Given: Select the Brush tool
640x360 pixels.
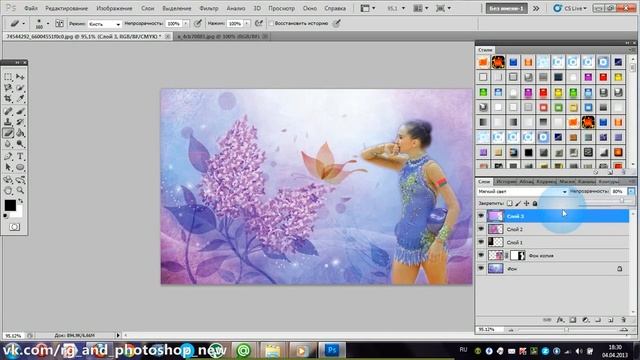Looking at the screenshot, I should pyautogui.click(x=20, y=111).
